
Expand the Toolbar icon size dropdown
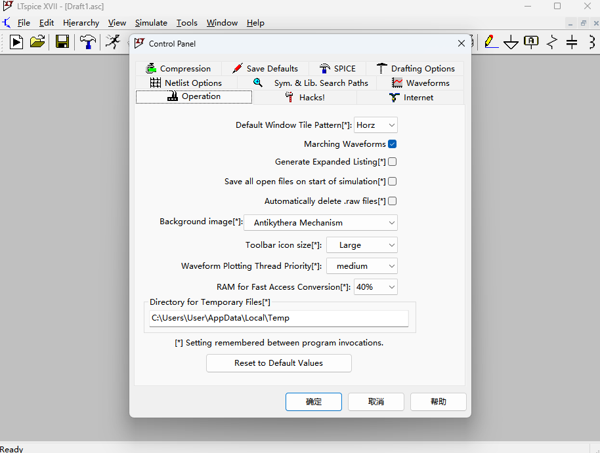coord(361,245)
